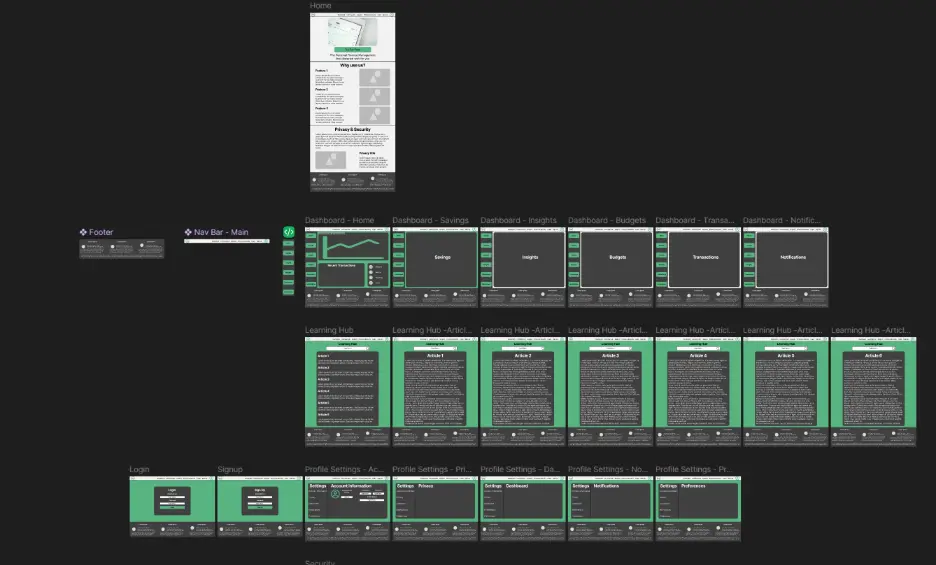Click the dark Insights panel in its dashboard frame
936x565 pixels.
coord(530,260)
